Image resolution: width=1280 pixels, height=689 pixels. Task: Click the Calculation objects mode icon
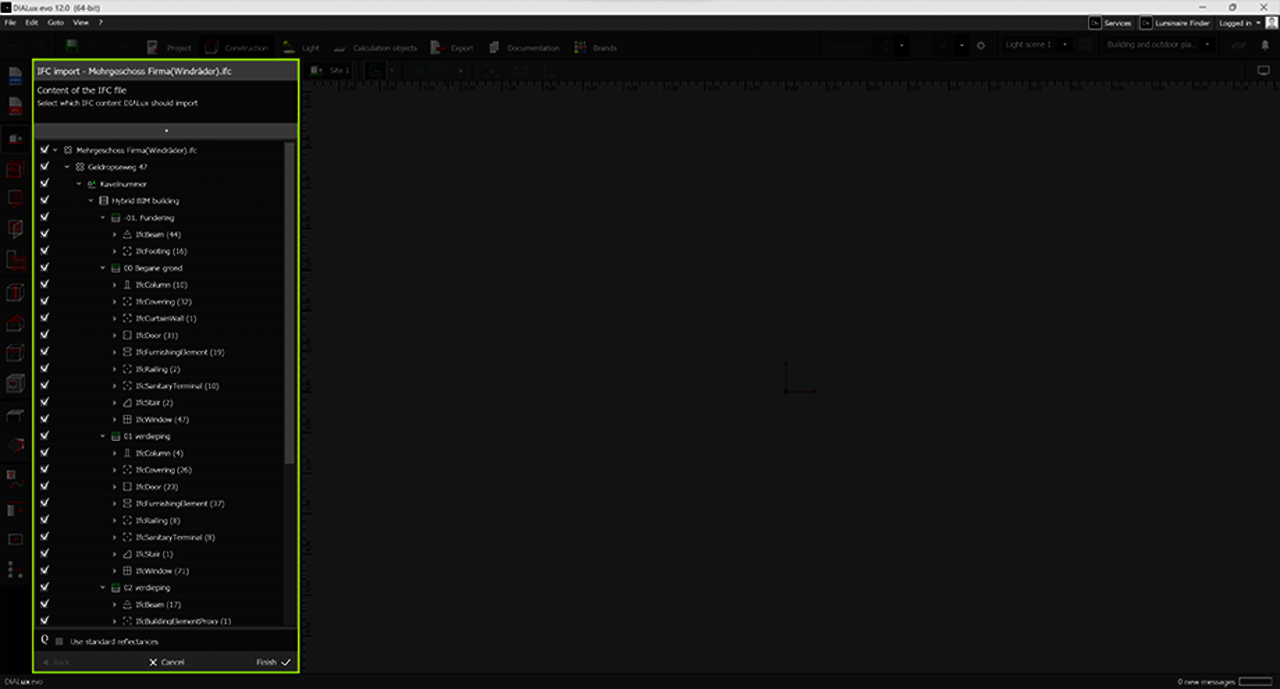(x=340, y=47)
